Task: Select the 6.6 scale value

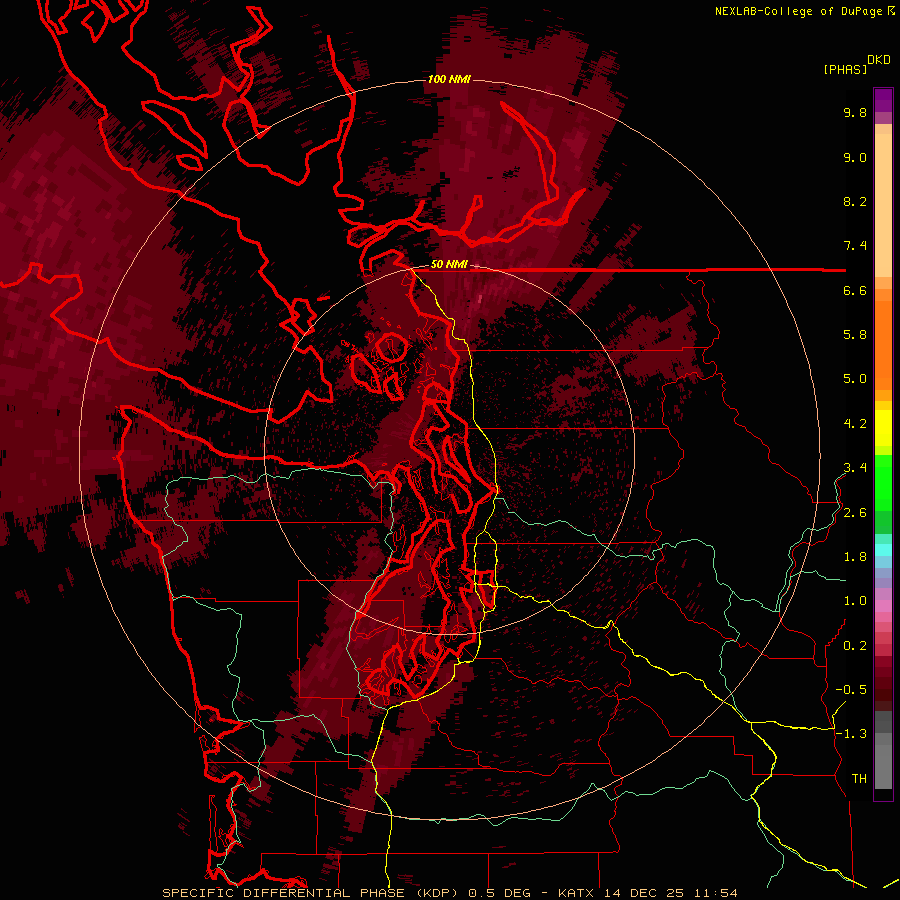Action: [855, 290]
